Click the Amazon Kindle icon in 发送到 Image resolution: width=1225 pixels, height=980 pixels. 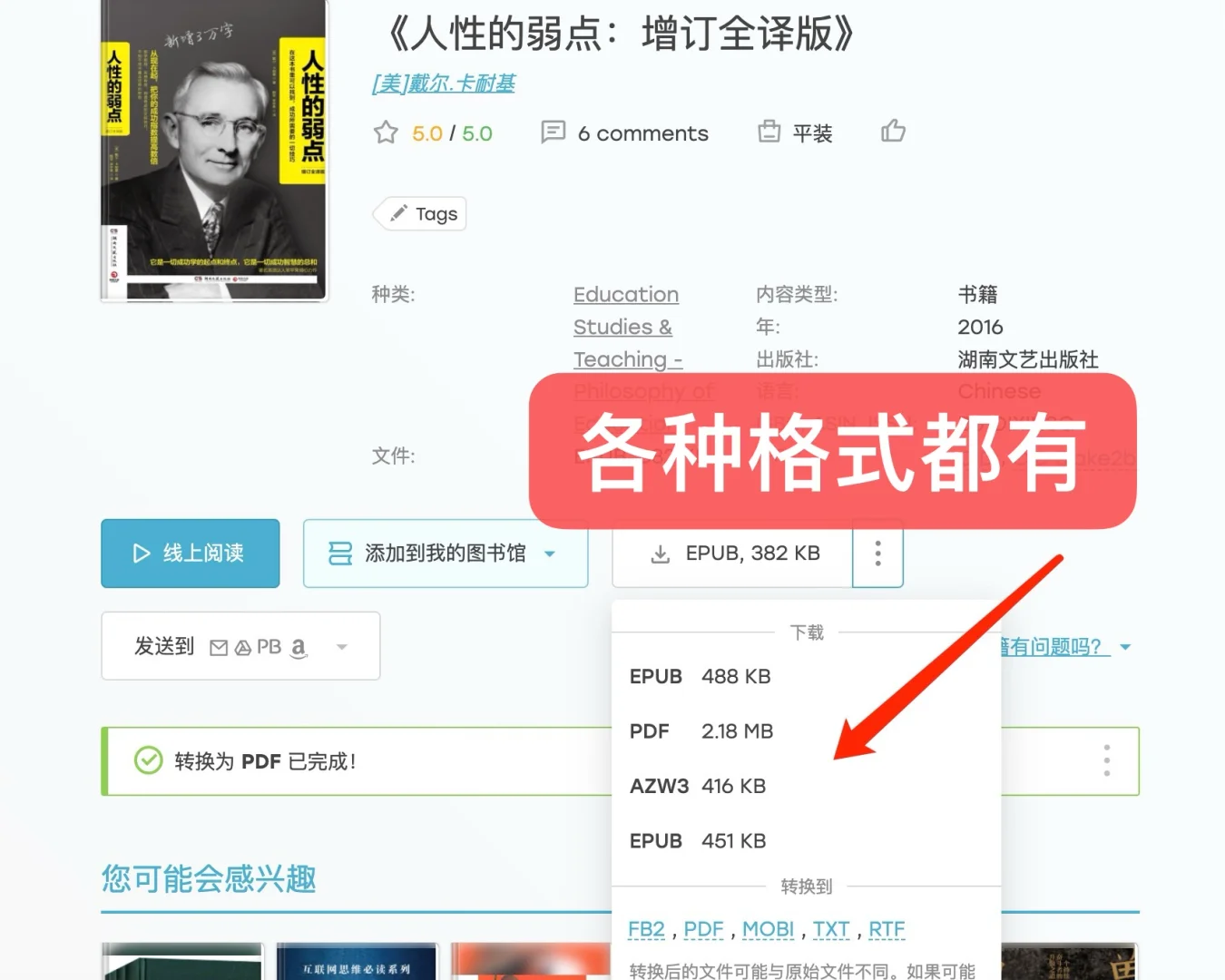(299, 647)
